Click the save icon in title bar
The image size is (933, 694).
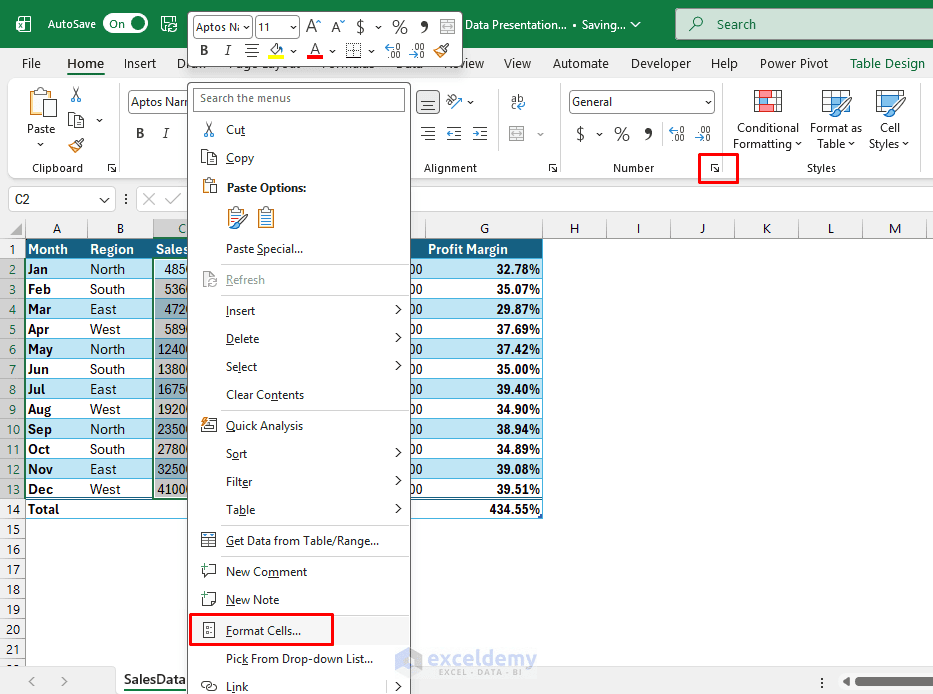(x=169, y=24)
